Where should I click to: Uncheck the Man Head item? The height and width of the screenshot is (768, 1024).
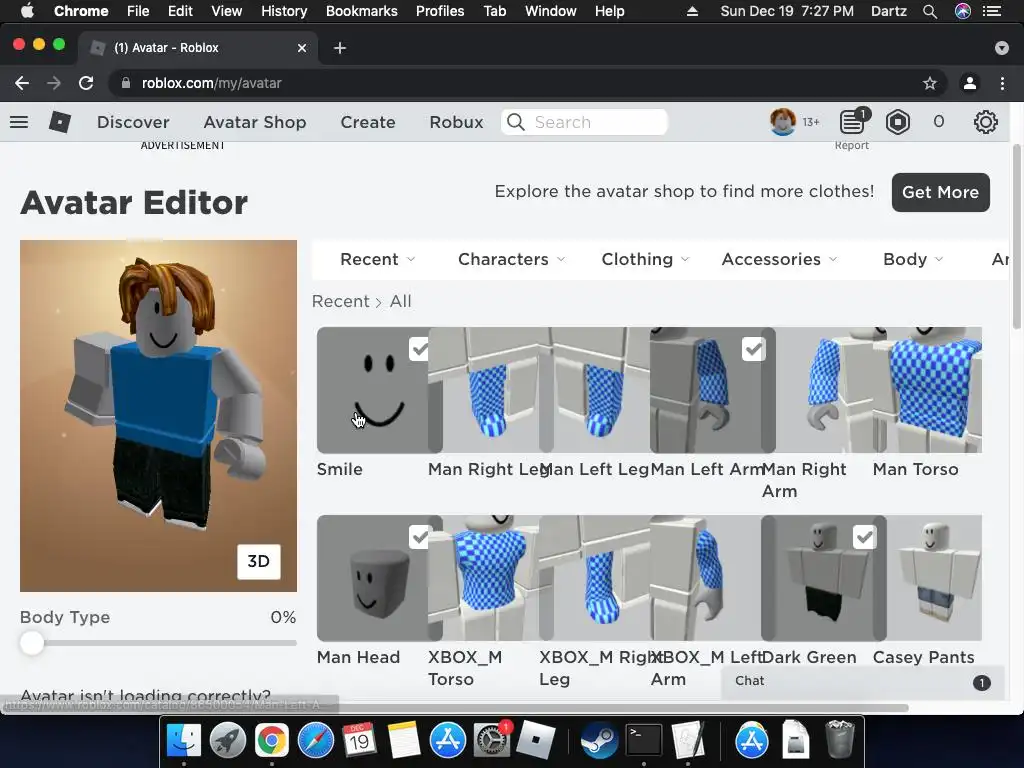click(x=419, y=537)
